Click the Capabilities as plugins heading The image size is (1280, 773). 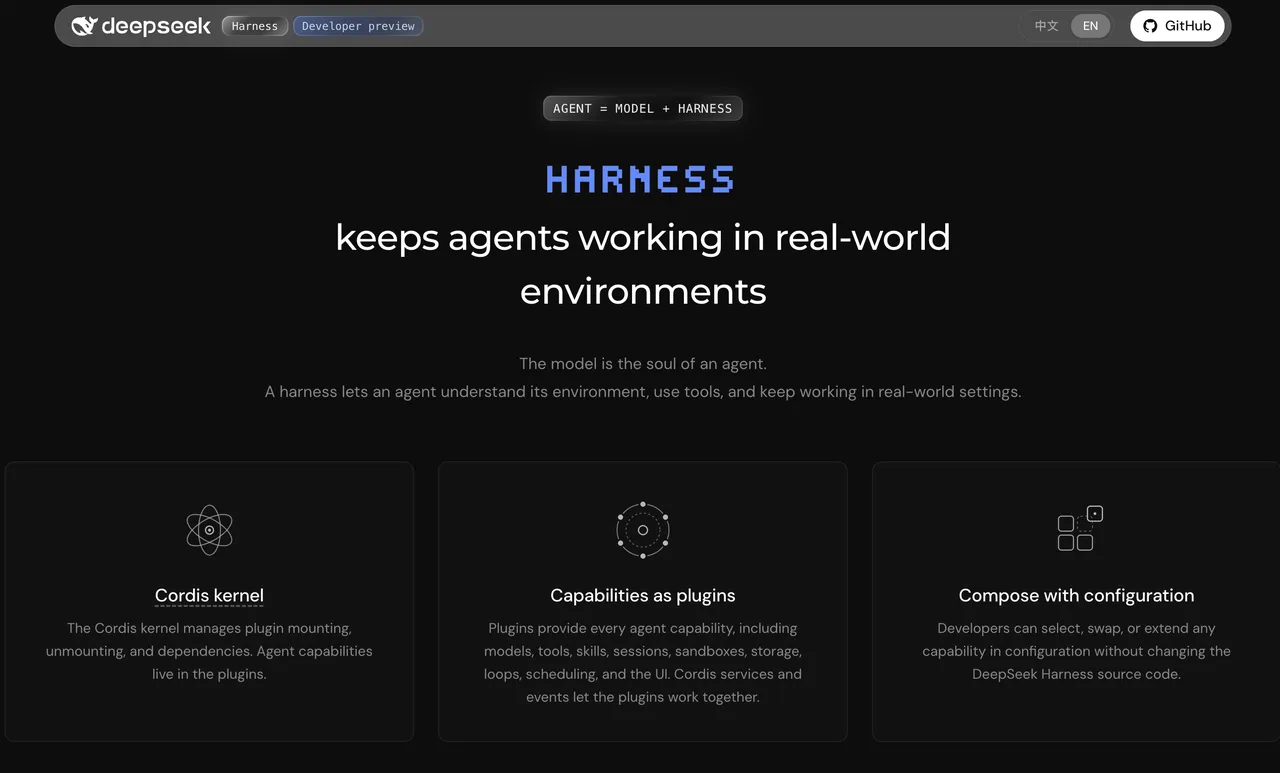click(643, 595)
